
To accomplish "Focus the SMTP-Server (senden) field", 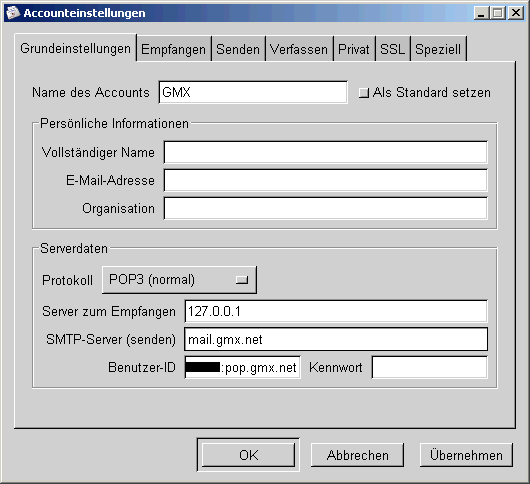I will (336, 339).
